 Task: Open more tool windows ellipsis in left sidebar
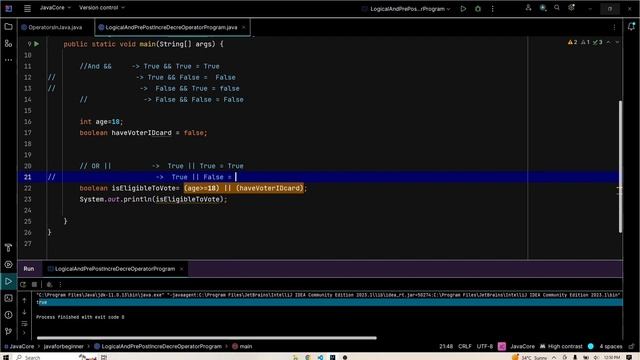point(8,60)
